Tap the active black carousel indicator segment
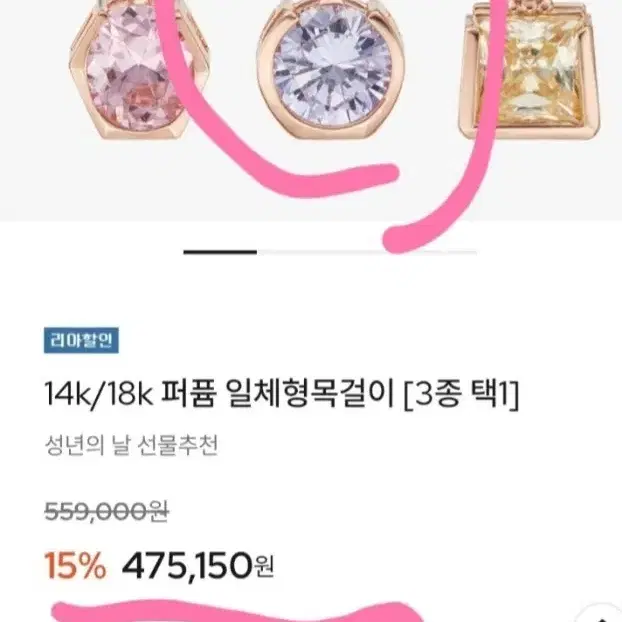 coord(220,252)
